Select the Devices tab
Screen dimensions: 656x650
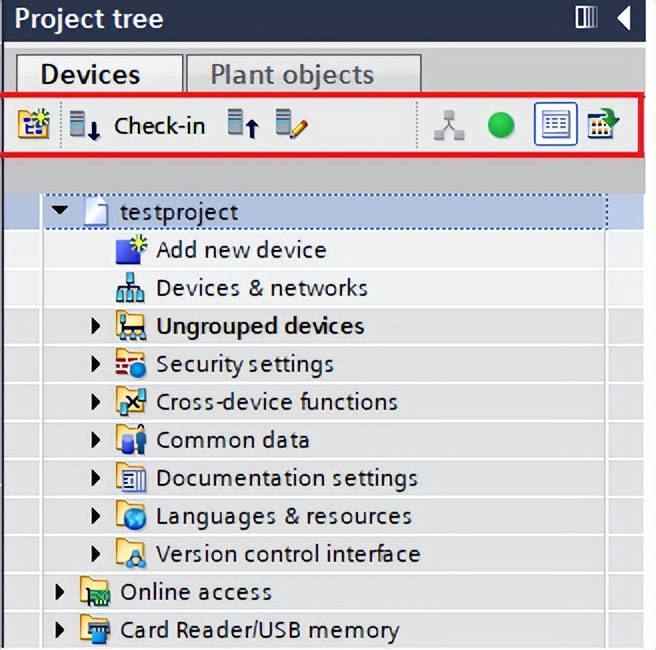tap(91, 74)
